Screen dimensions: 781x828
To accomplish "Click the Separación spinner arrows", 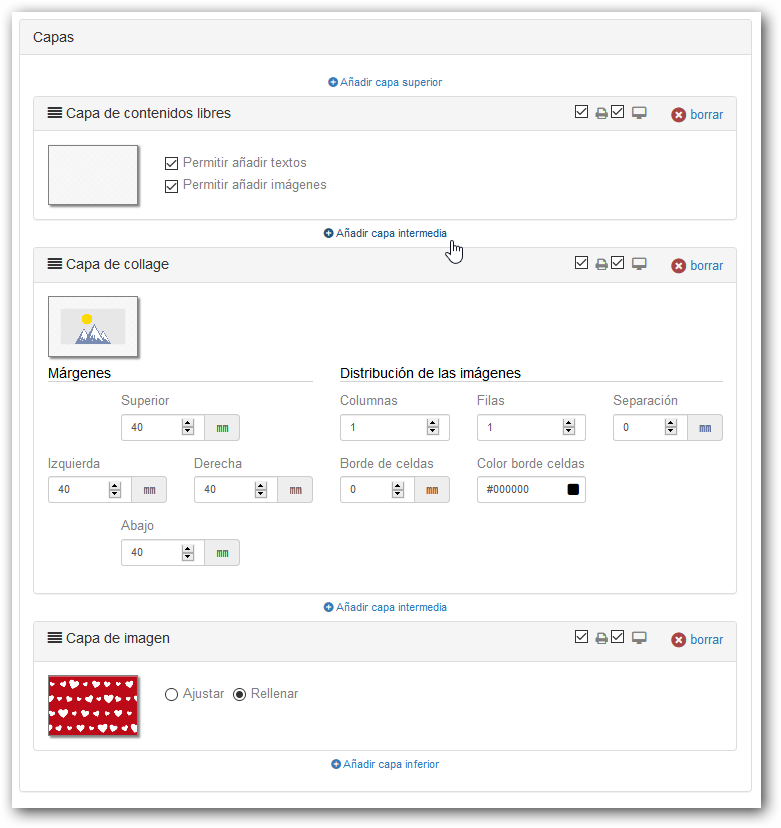I will [x=671, y=427].
